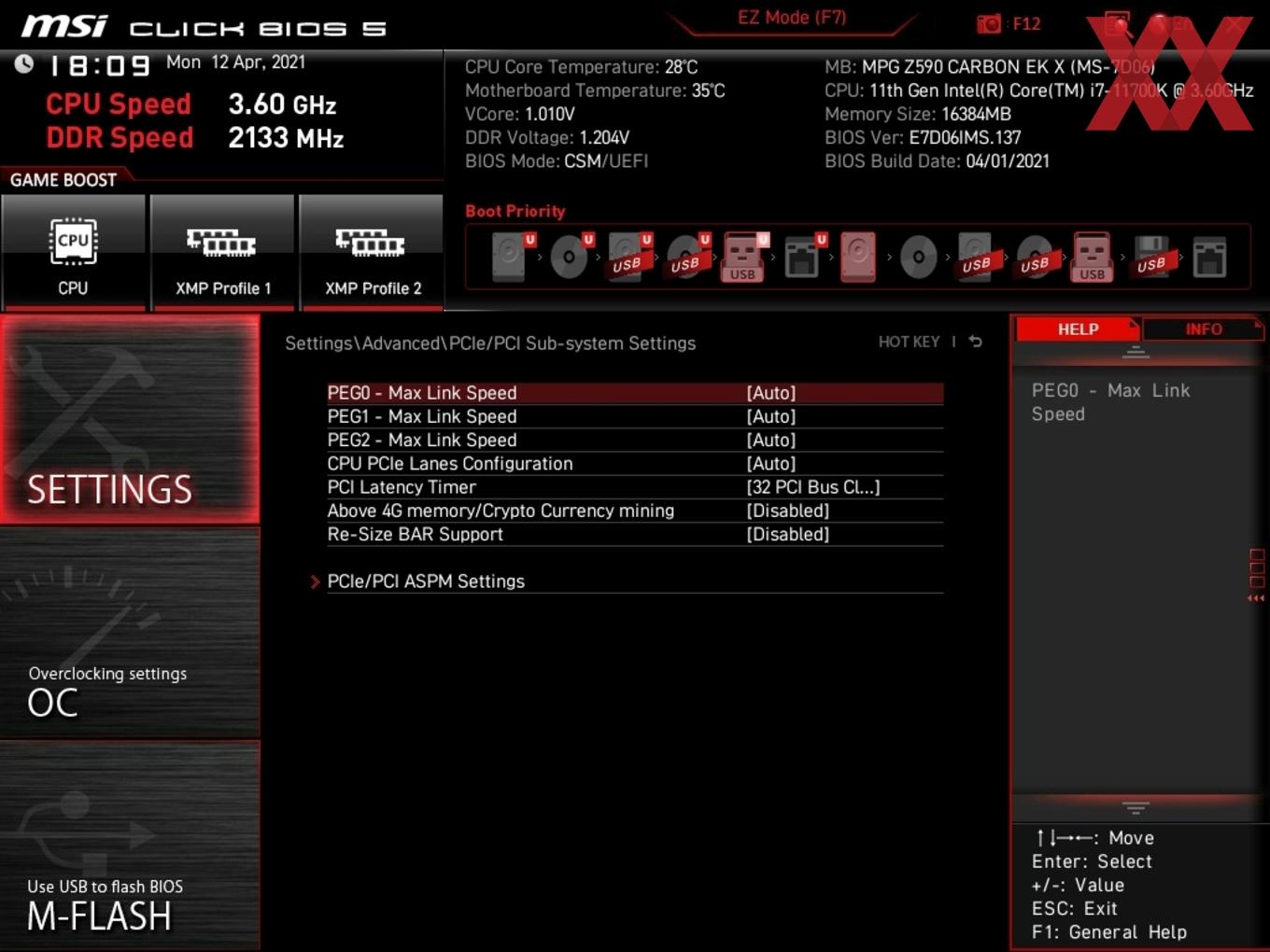Select the UEFI USB CD/DVD boot icon
This screenshot has height=952, width=1270.
687,257
